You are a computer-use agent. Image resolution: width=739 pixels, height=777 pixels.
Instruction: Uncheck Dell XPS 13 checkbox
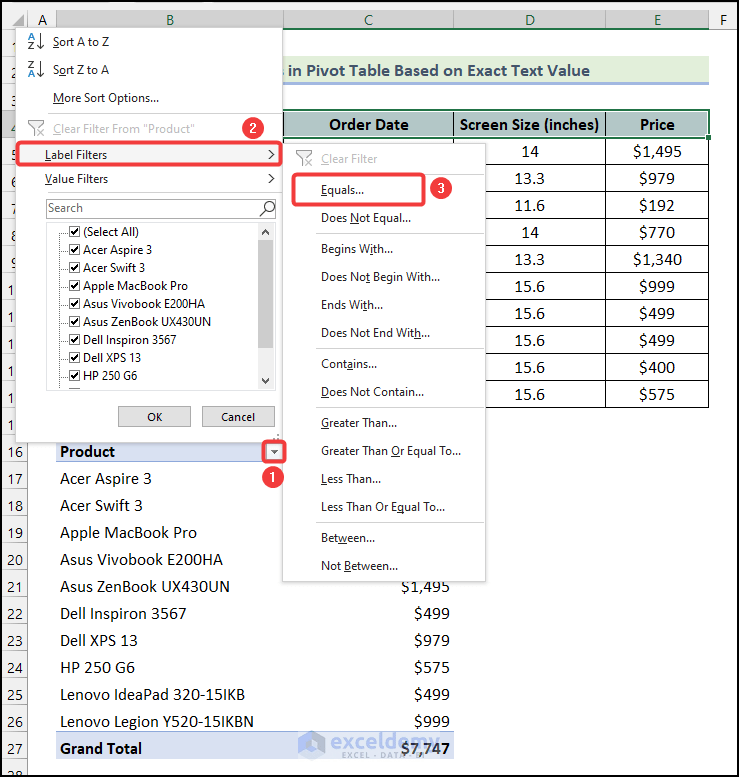pyautogui.click(x=74, y=357)
